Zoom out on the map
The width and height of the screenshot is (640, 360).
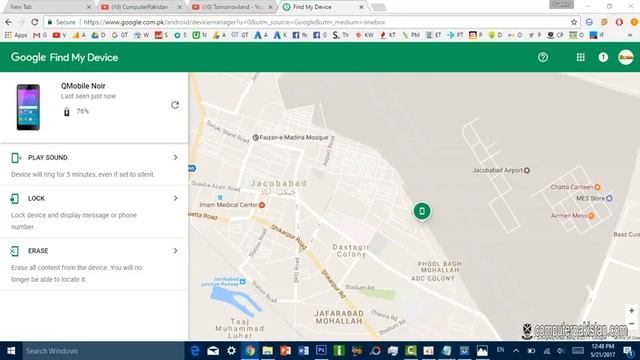click(631, 324)
